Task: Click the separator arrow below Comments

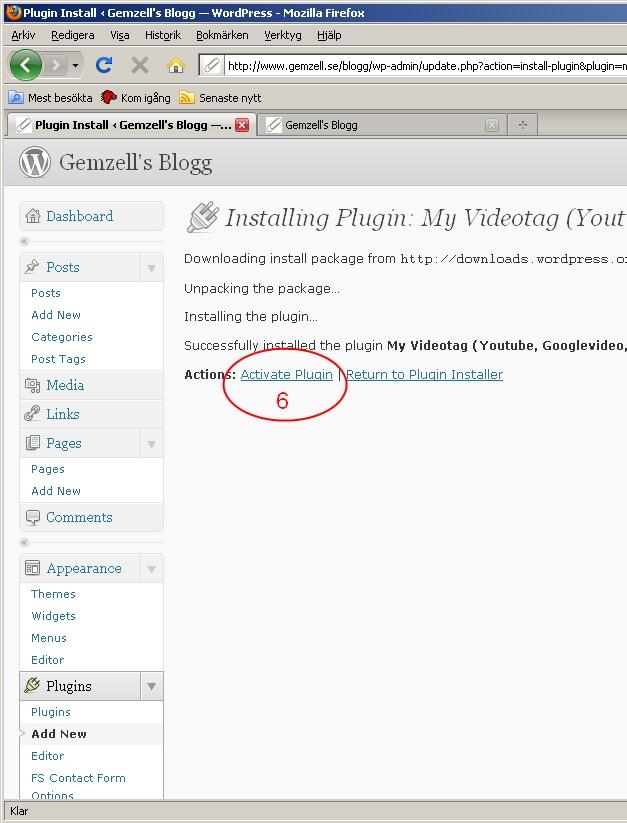Action: click(24, 542)
